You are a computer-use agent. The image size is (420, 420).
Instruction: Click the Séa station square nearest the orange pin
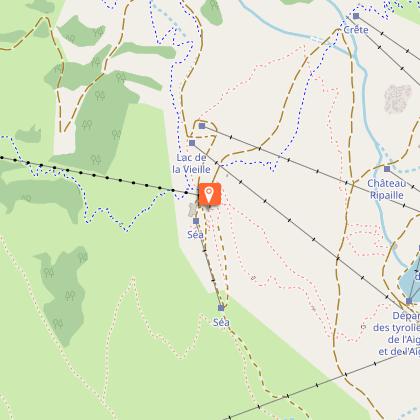point(196,221)
